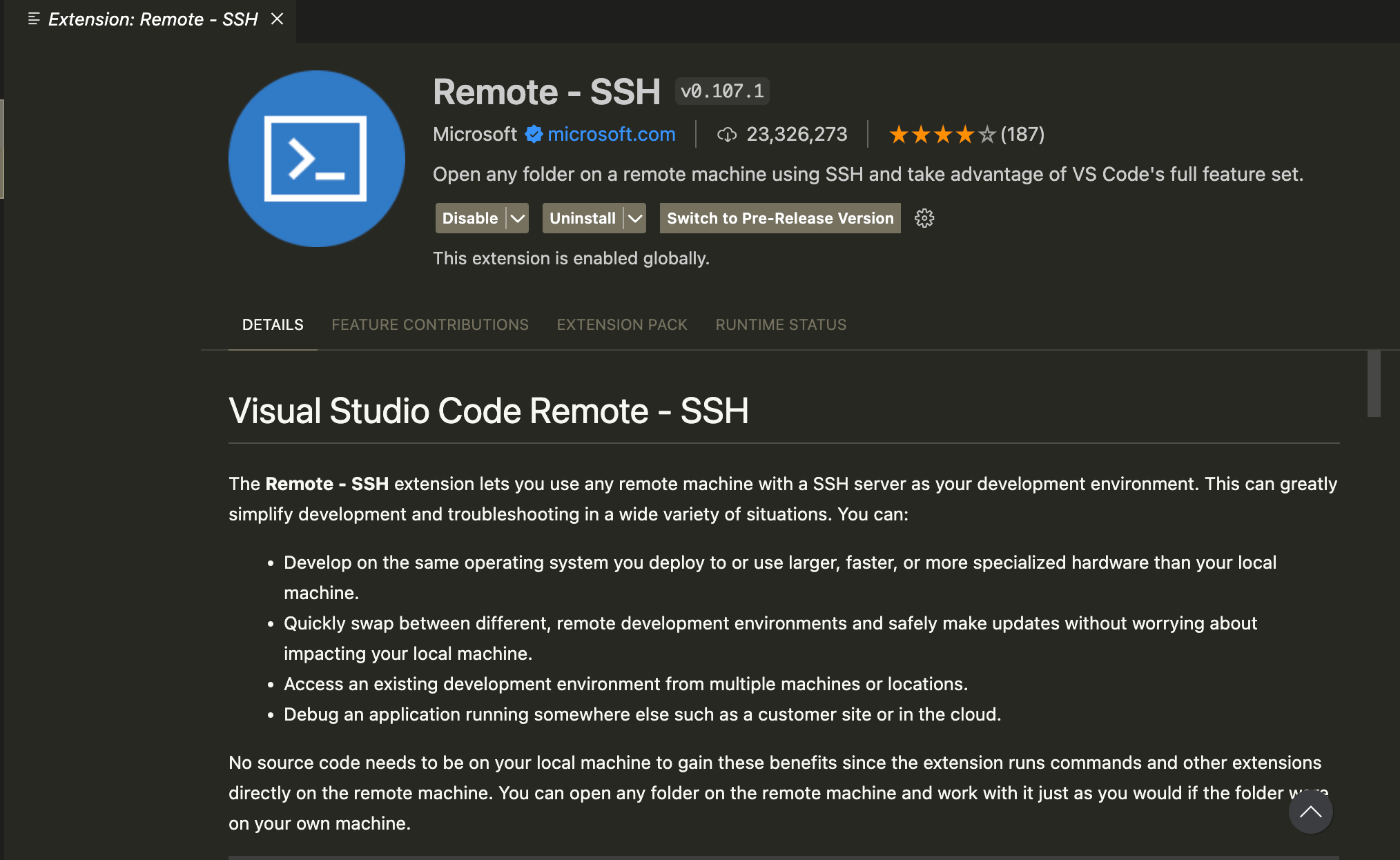Expand the Uninstall dropdown arrow

click(635, 218)
